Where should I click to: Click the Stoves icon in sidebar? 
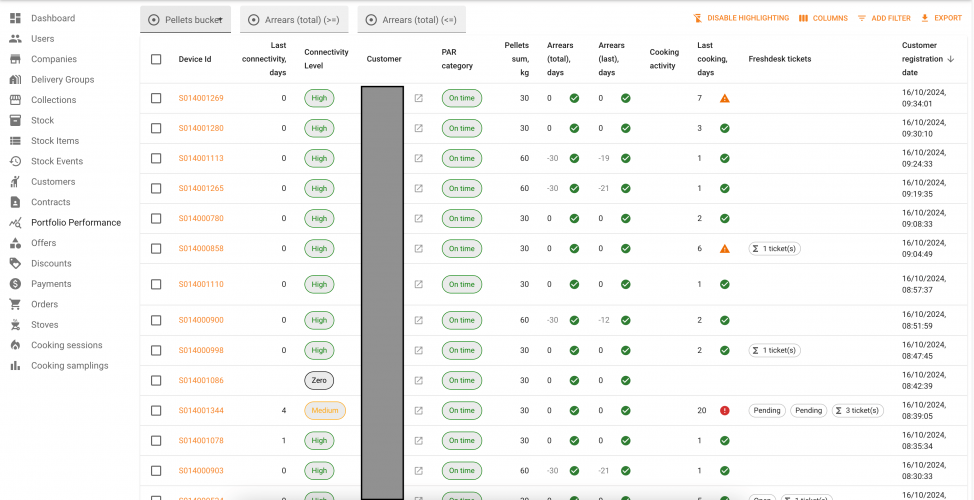point(15,325)
